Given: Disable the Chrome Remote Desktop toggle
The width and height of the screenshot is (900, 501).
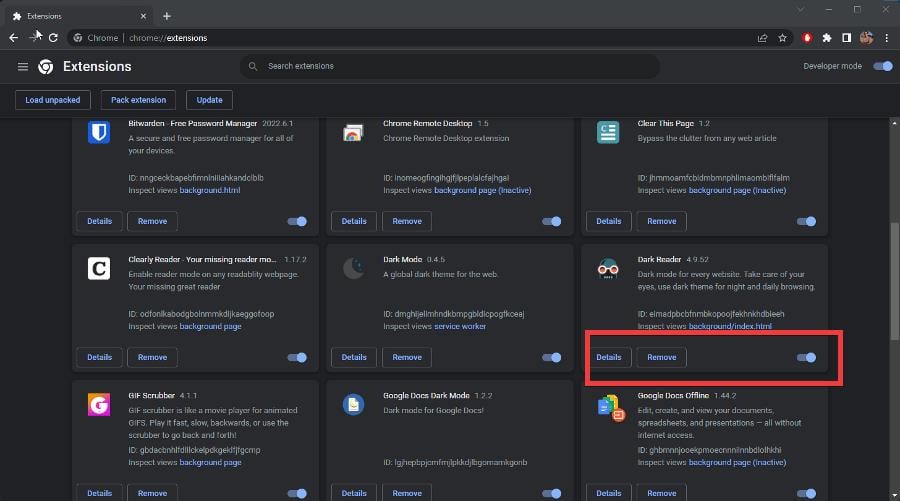Looking at the screenshot, I should [552, 222].
